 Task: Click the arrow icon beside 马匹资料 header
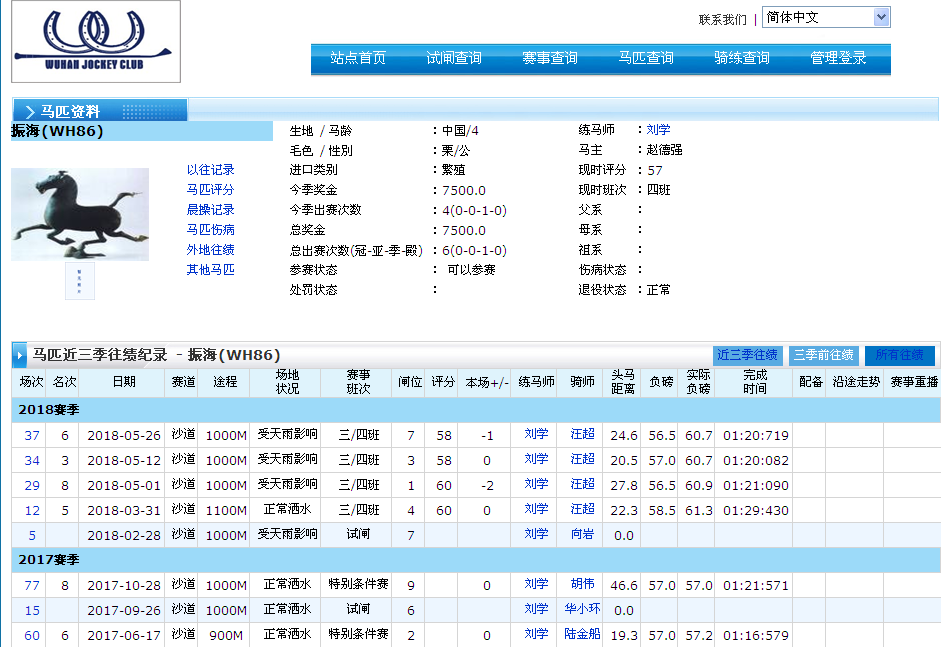click(29, 111)
